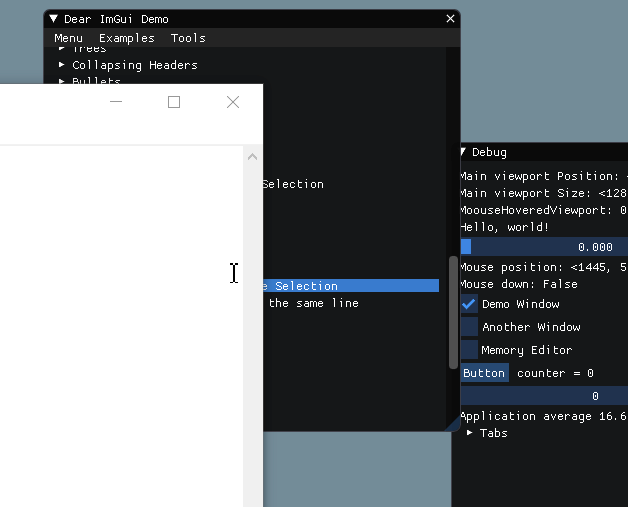Click the 'Hello, world!' text in Debug

504,227
